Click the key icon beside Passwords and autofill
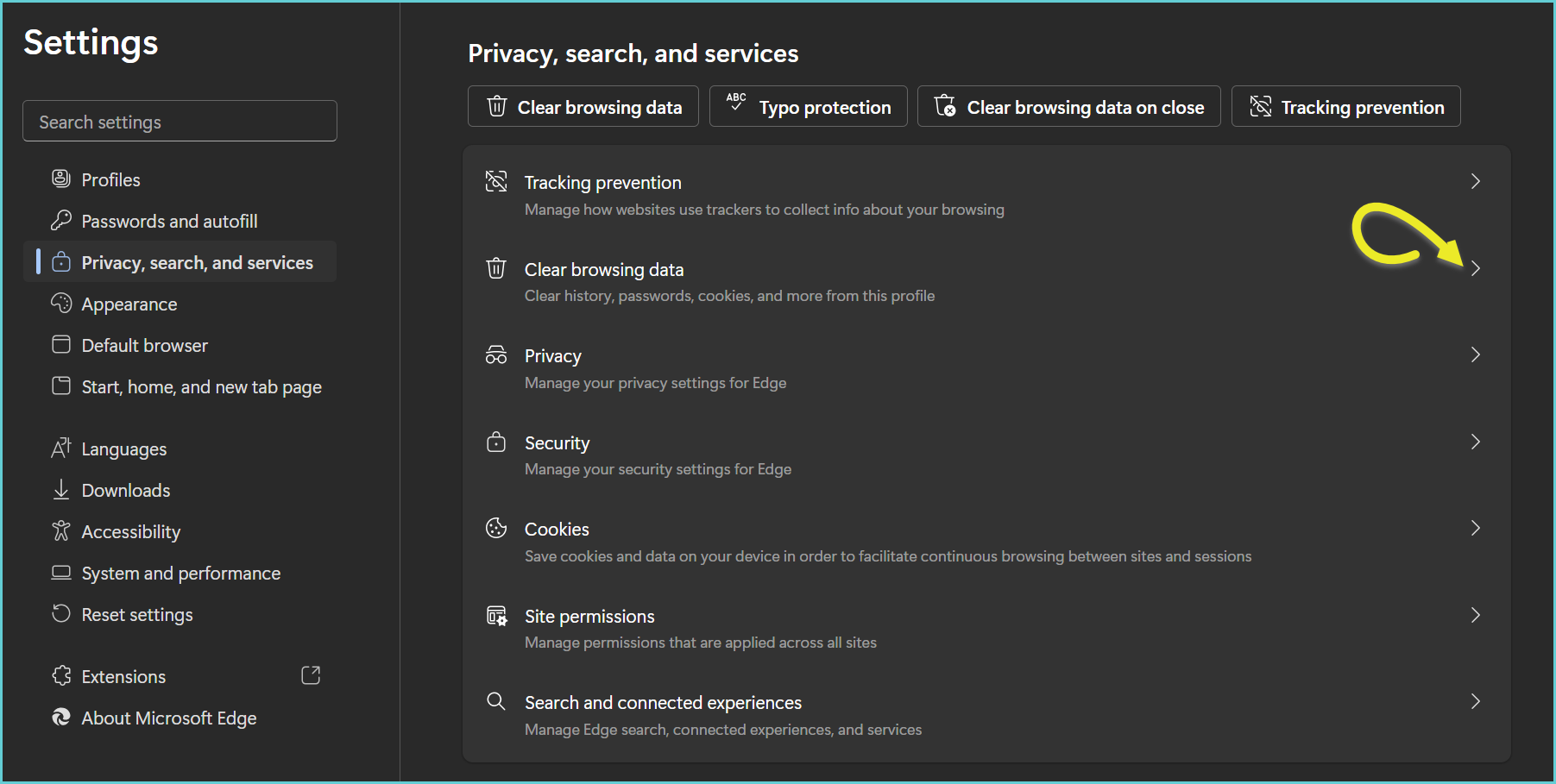Viewport: 1556px width, 784px height. point(61,220)
